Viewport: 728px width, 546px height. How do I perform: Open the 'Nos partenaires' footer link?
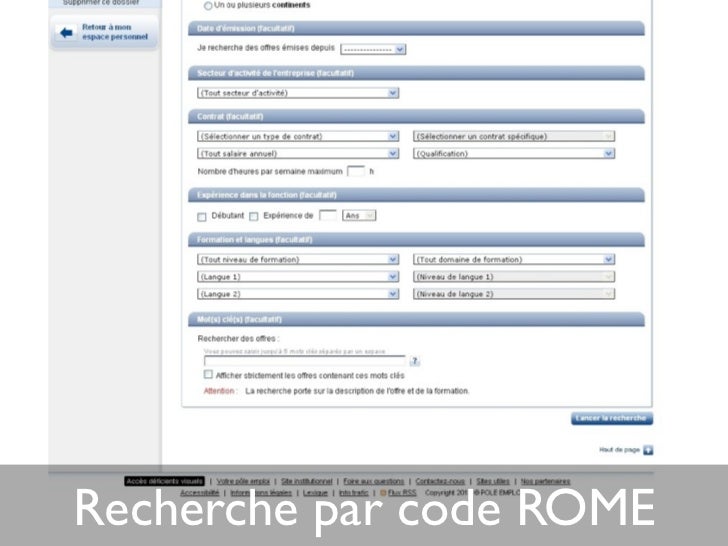coord(545,481)
